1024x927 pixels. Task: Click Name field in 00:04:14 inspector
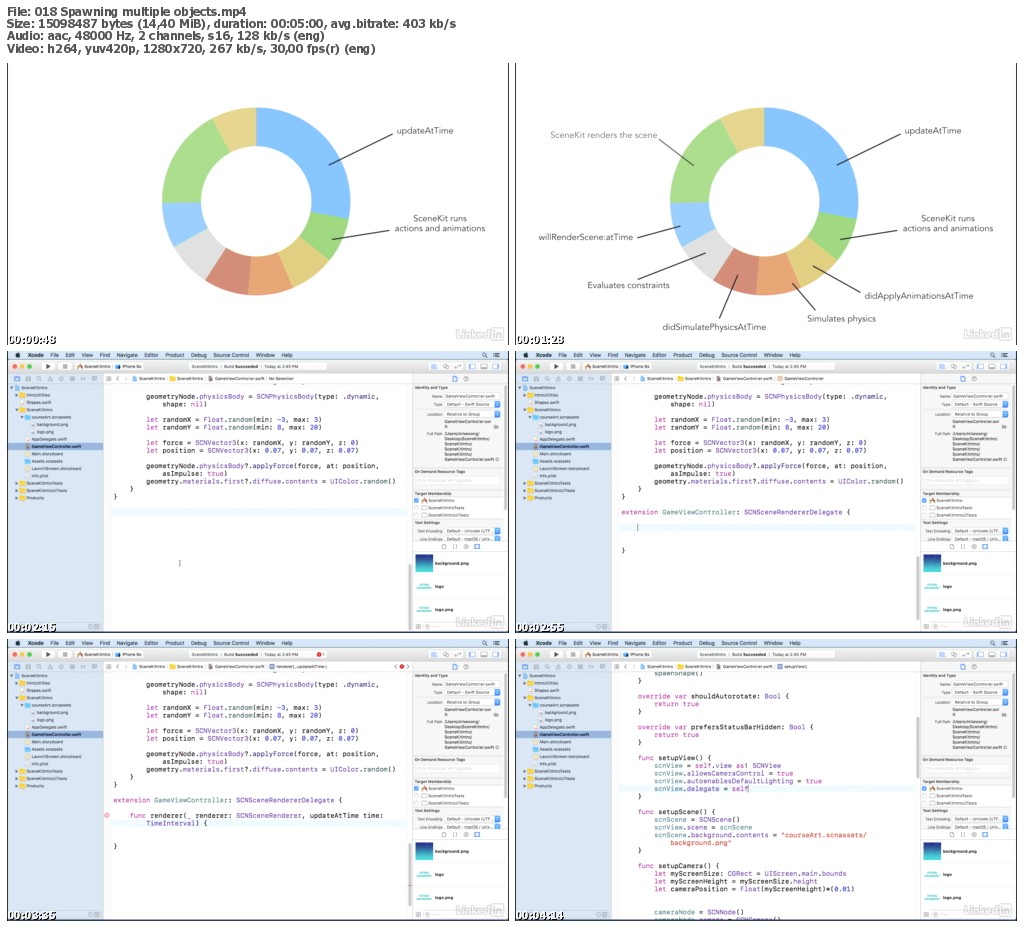pos(979,684)
